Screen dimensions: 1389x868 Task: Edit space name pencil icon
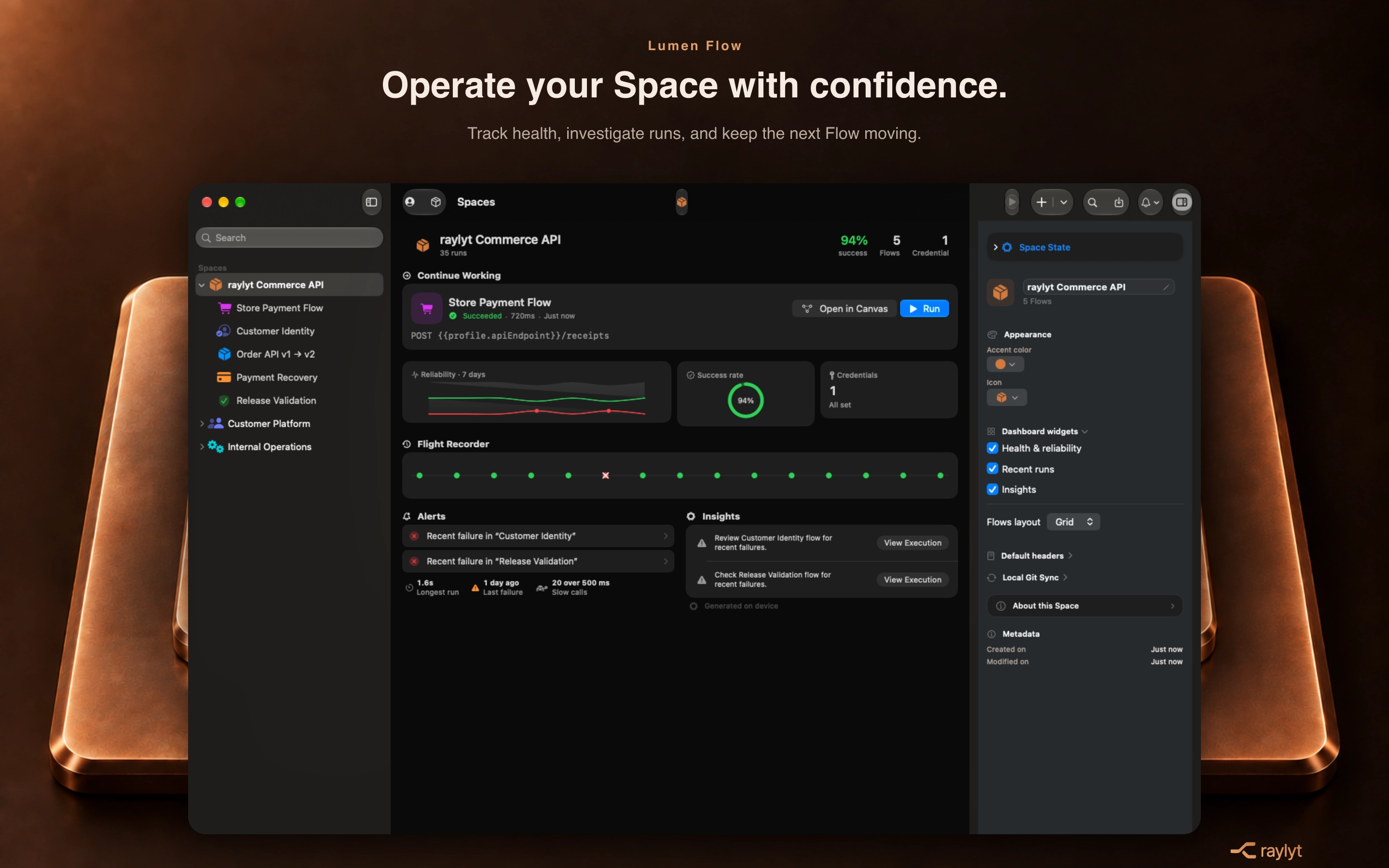click(x=1166, y=287)
